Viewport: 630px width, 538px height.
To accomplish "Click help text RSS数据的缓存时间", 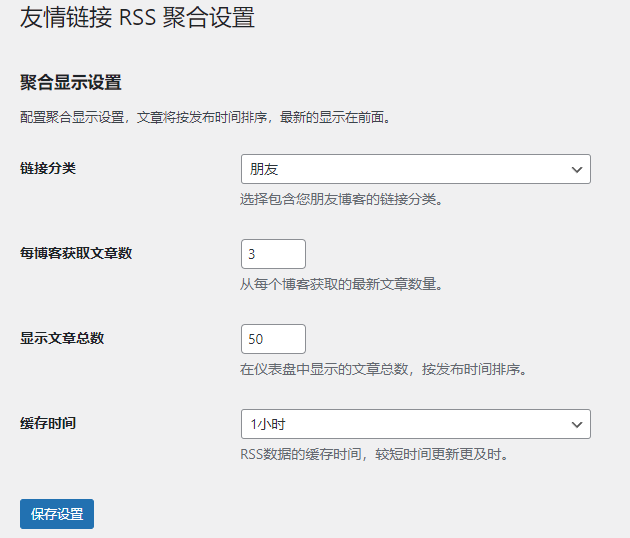I will tap(375, 454).
